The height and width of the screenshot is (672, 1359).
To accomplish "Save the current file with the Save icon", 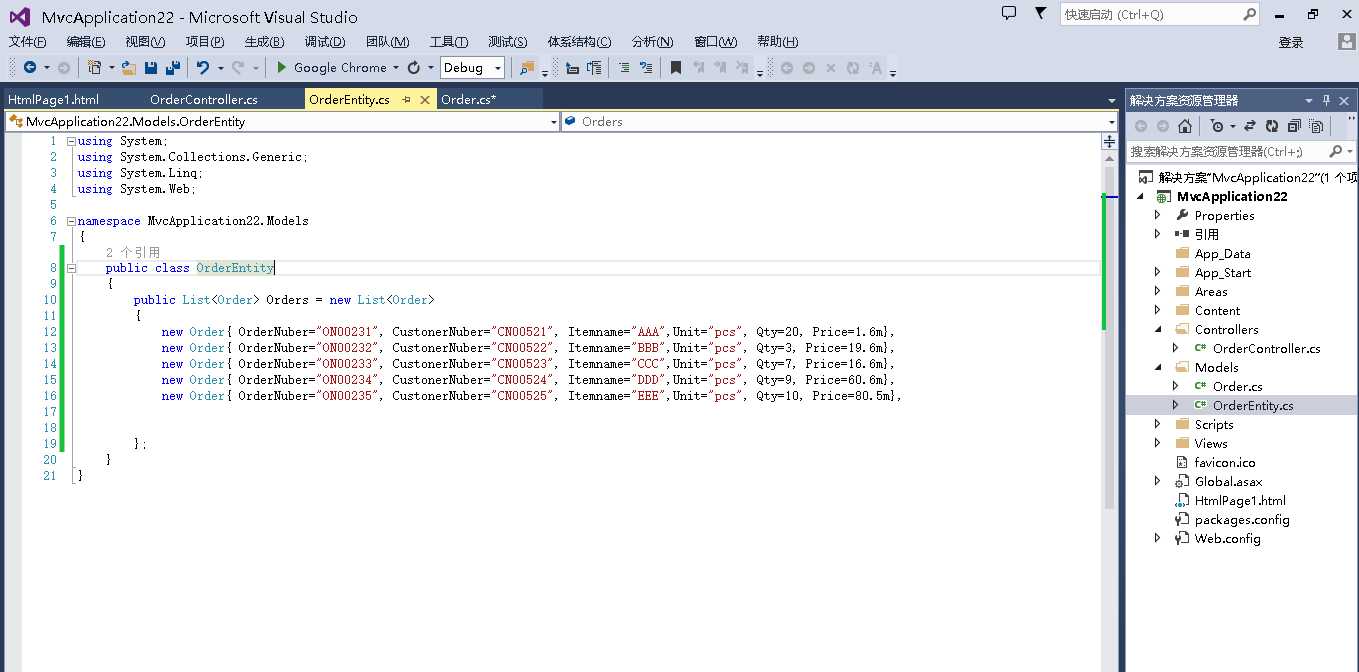I will tap(151, 67).
